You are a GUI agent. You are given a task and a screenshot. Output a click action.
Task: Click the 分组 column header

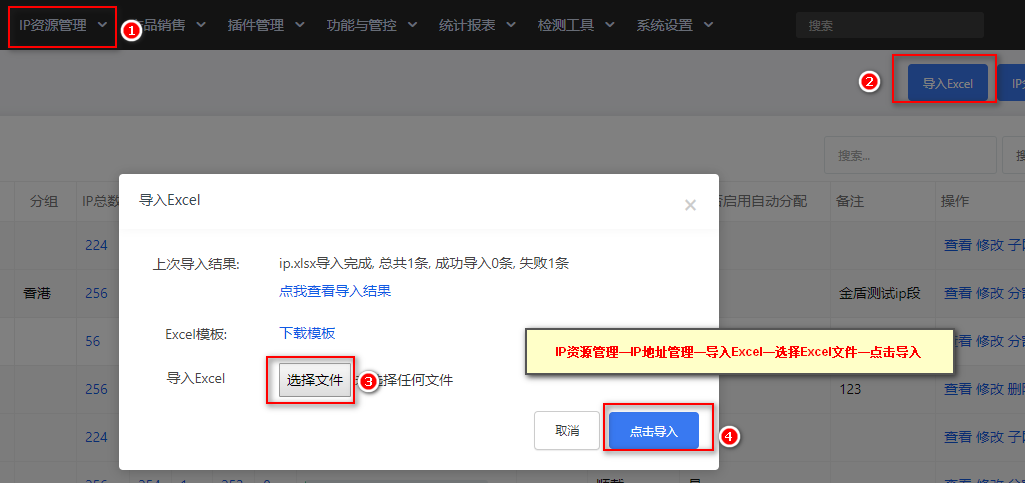click(x=44, y=201)
